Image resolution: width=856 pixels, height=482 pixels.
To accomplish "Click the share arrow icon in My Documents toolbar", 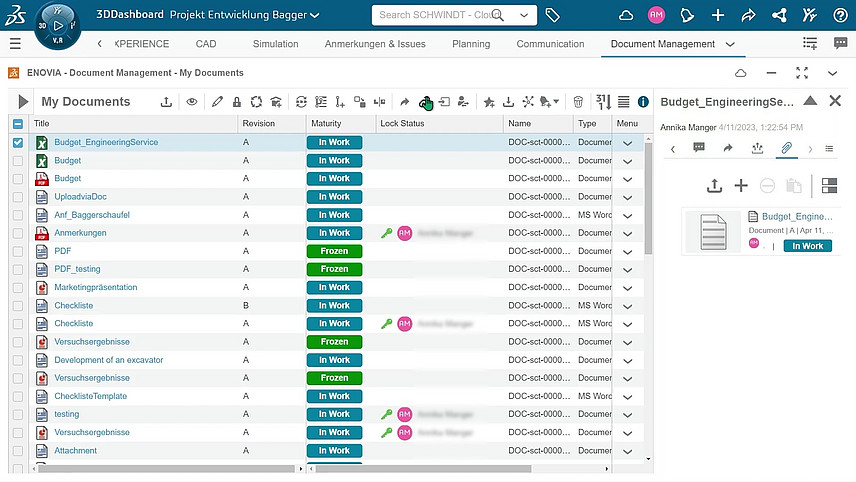I will [405, 102].
